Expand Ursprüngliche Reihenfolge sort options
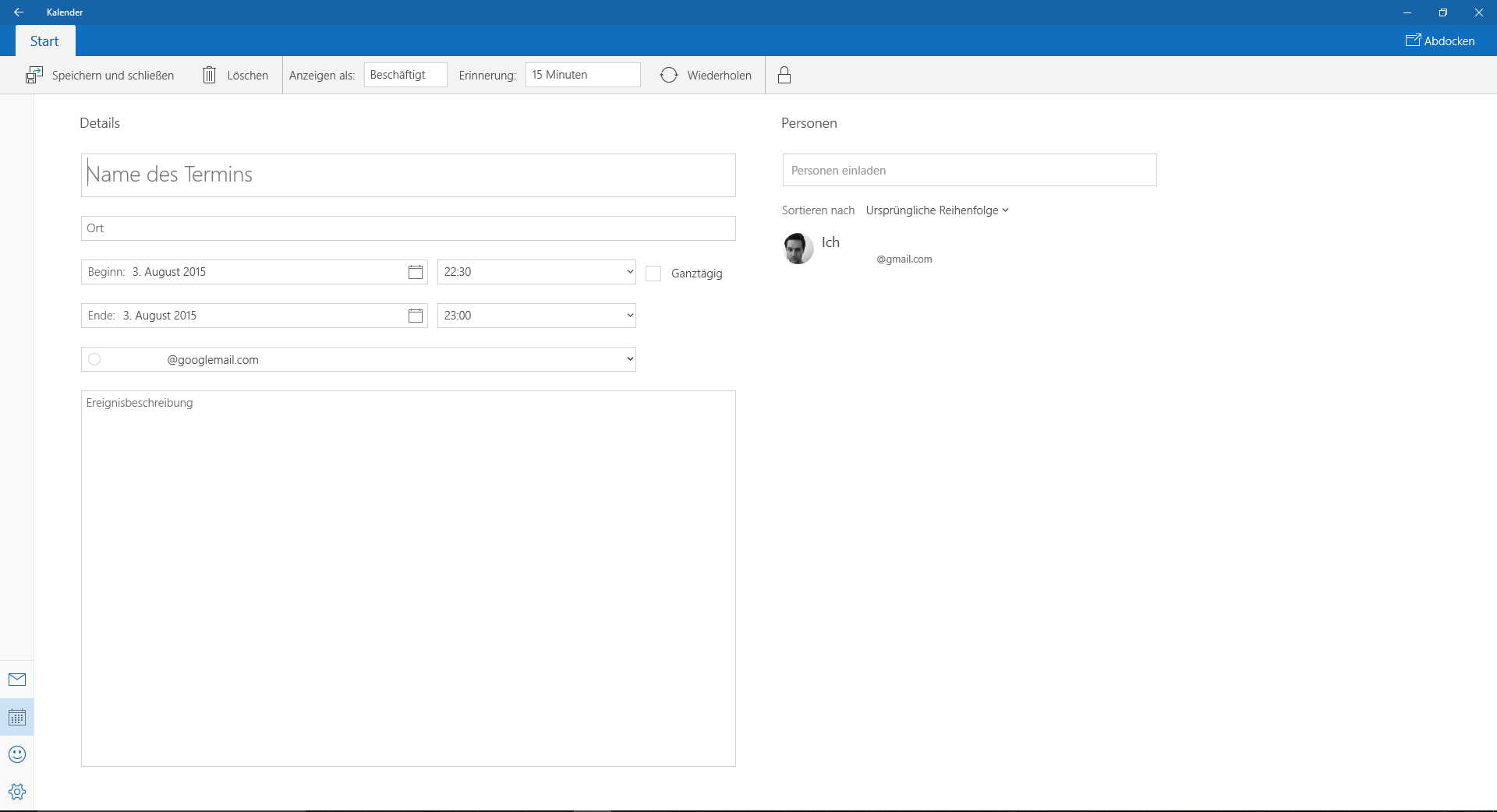1497x812 pixels. pos(936,210)
